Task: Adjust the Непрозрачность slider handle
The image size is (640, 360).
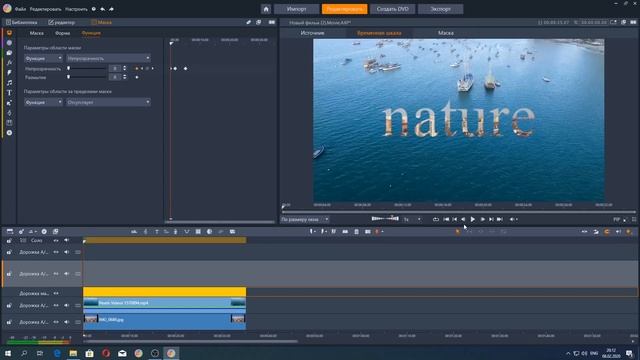Action: pyautogui.click(x=69, y=69)
